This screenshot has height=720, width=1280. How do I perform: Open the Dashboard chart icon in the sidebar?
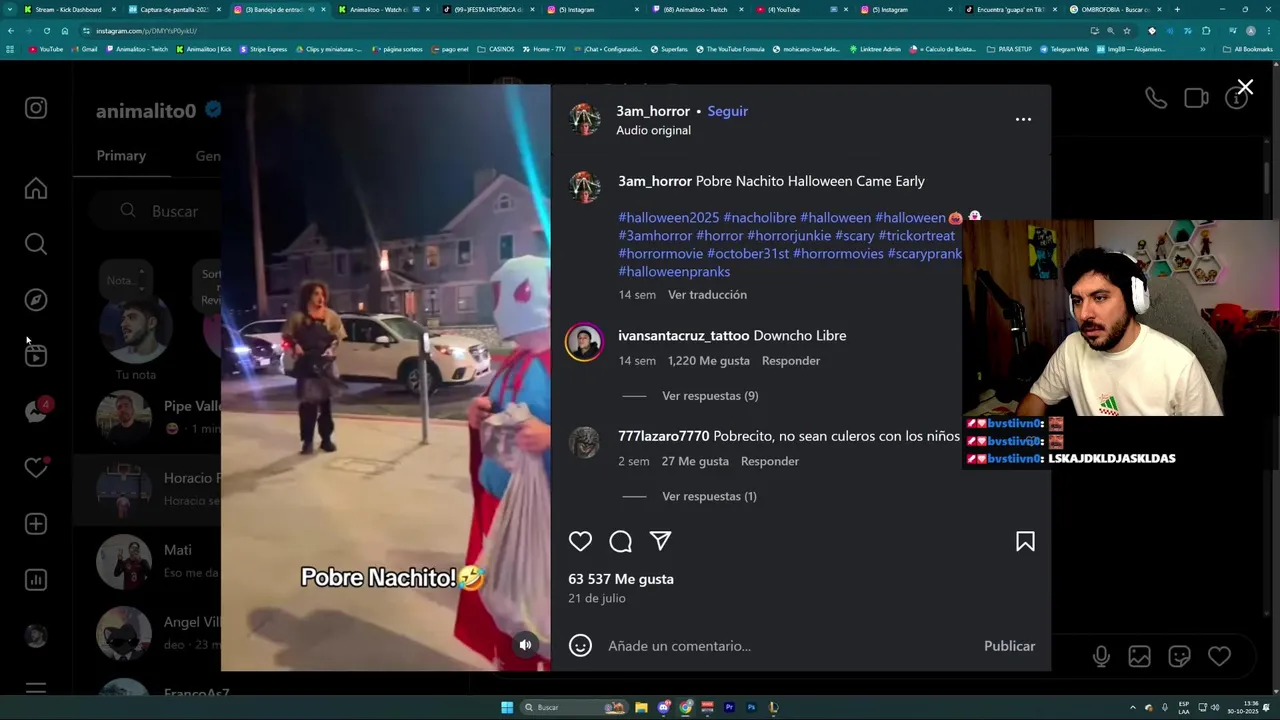36,580
